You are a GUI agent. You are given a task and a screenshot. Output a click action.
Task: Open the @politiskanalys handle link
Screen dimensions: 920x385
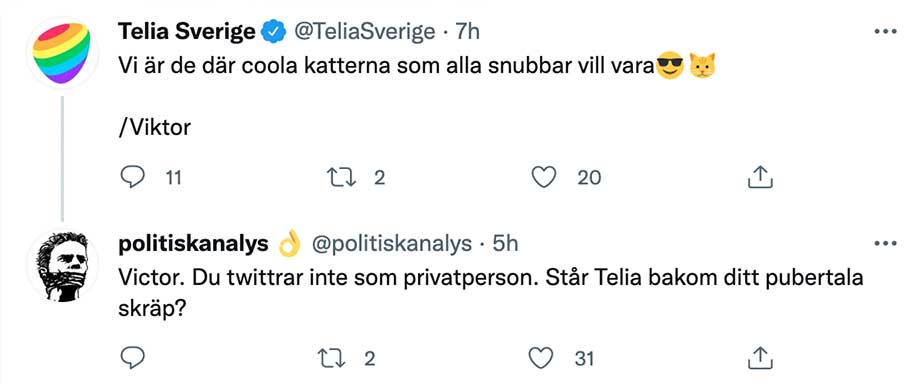[x=391, y=244]
